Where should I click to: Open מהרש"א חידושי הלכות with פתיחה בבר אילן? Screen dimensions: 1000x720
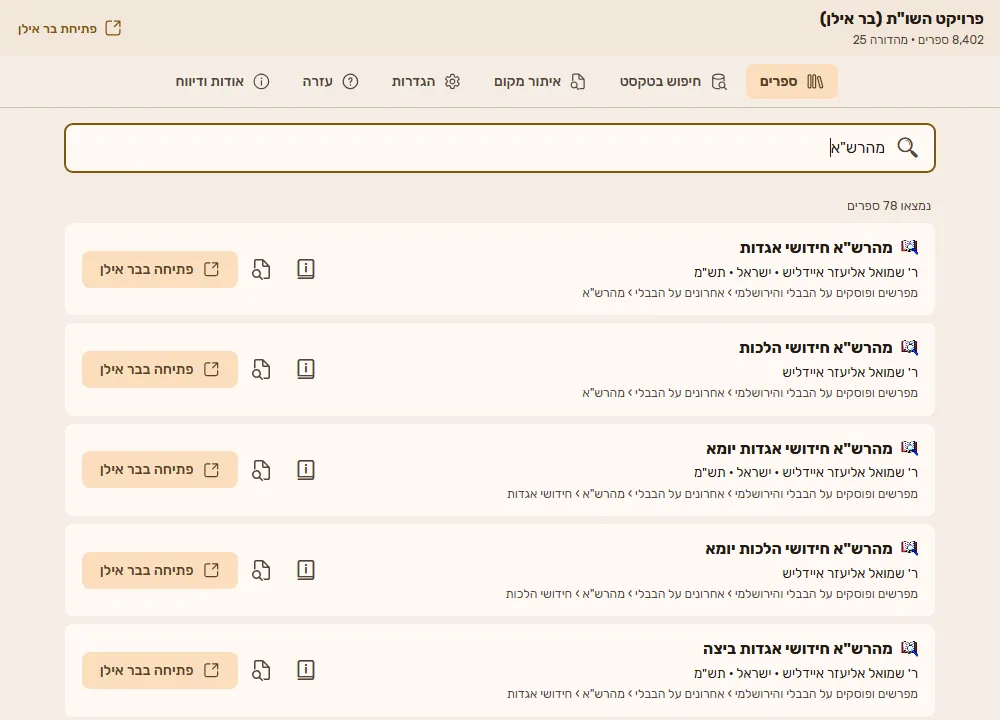[x=159, y=369]
